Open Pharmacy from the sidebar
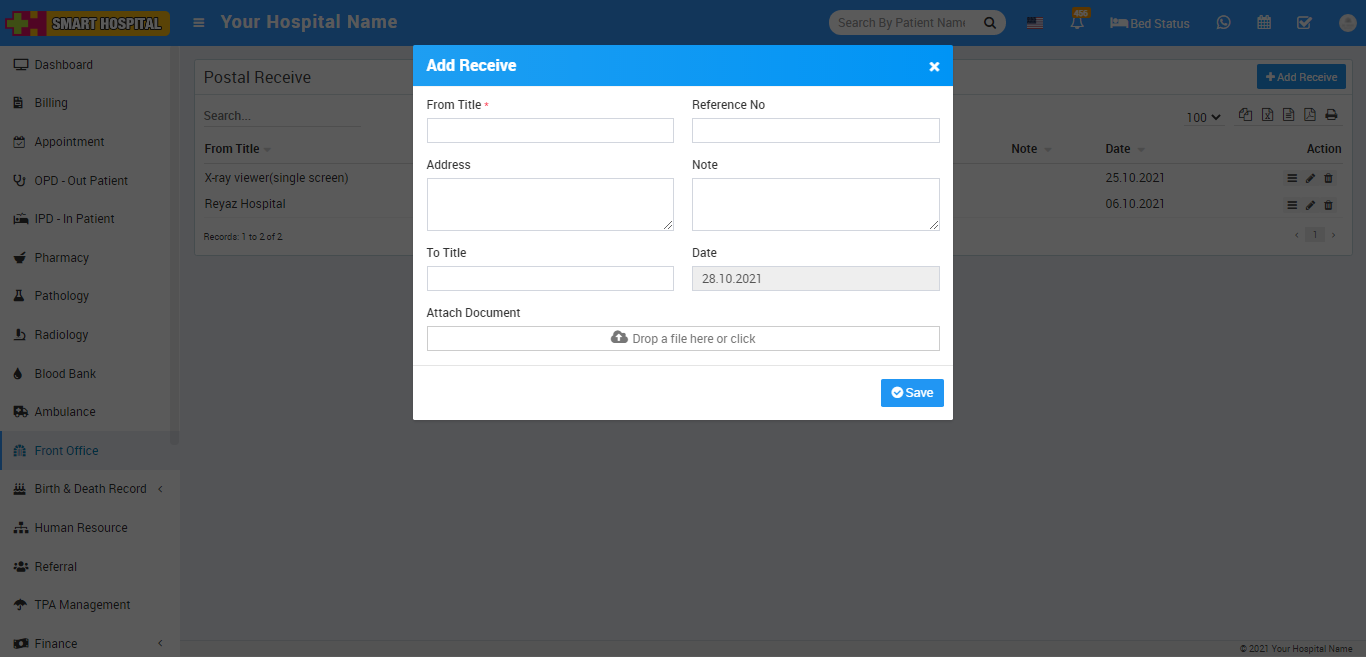Screen dimensions: 1366x657 61,258
